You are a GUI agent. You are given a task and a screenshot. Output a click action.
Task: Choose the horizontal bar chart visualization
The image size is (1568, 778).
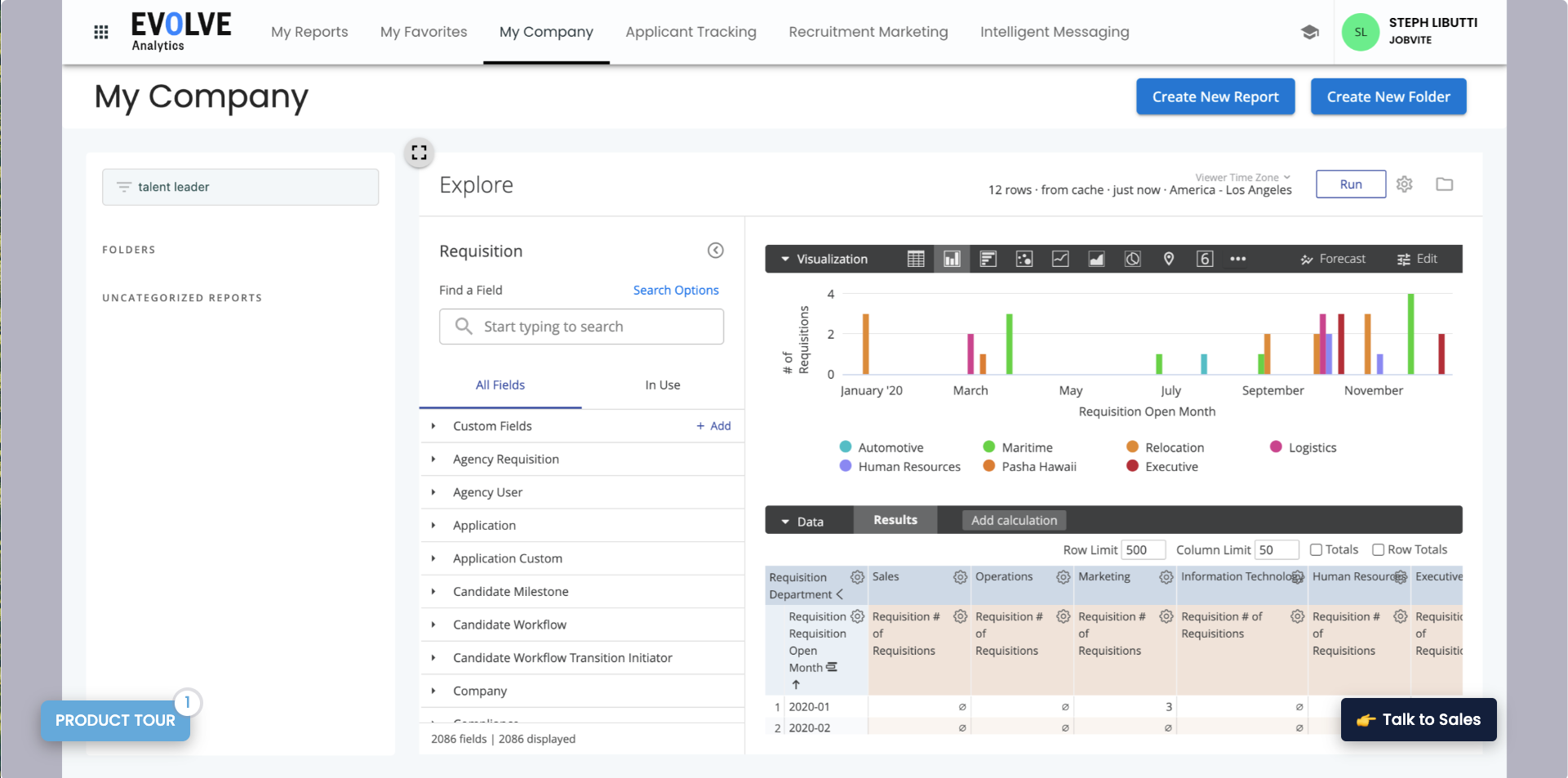pyautogui.click(x=988, y=259)
